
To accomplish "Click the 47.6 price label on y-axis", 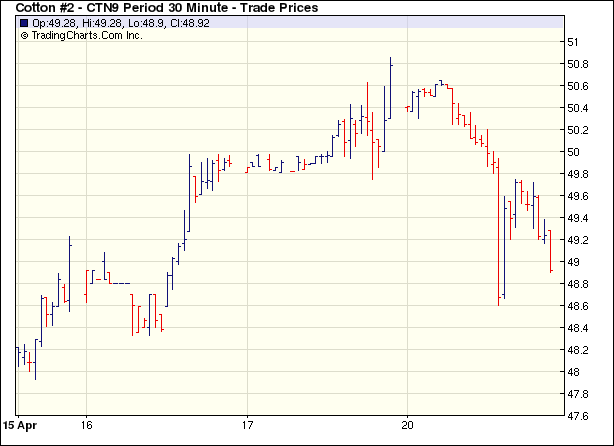I will click(578, 416).
